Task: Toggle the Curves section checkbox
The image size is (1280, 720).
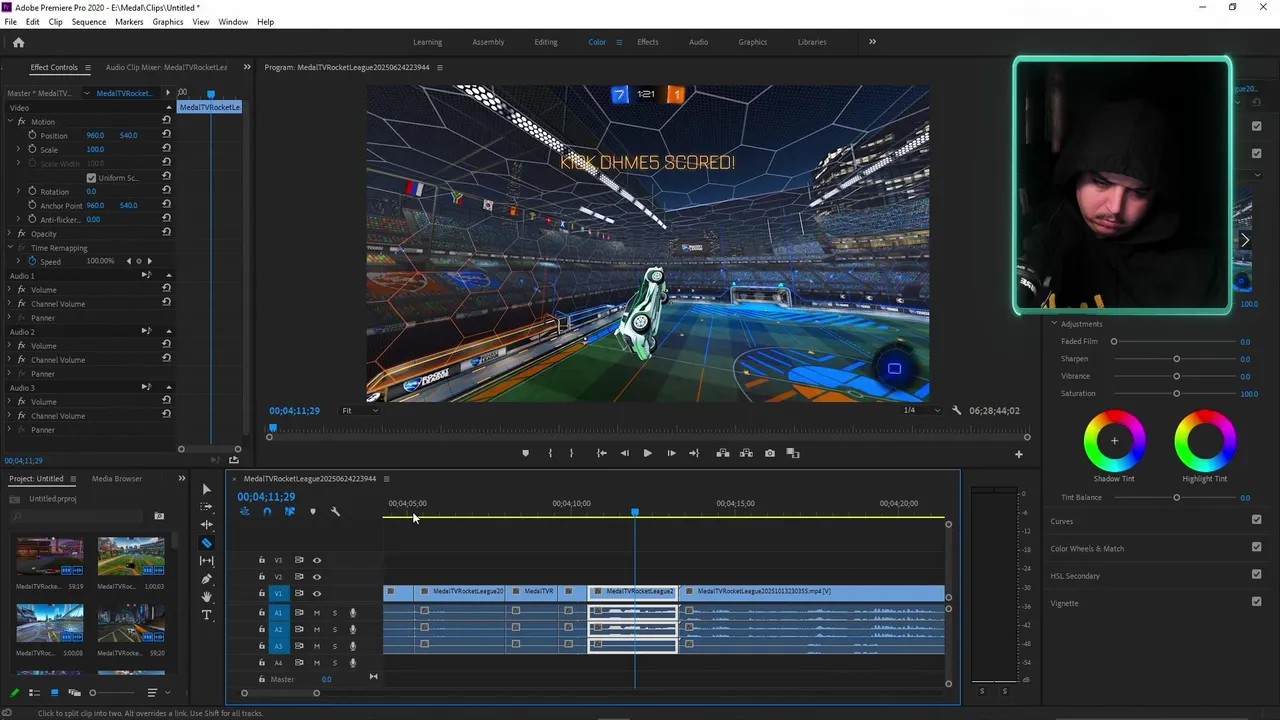Action: pyautogui.click(x=1256, y=520)
